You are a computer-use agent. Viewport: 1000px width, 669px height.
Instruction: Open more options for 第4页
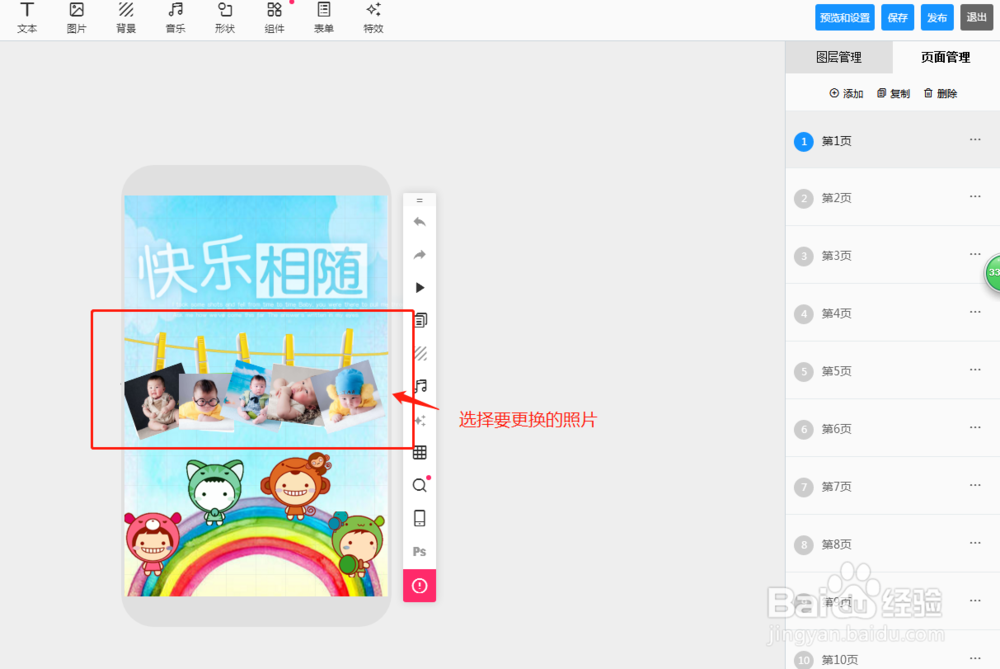click(x=975, y=312)
